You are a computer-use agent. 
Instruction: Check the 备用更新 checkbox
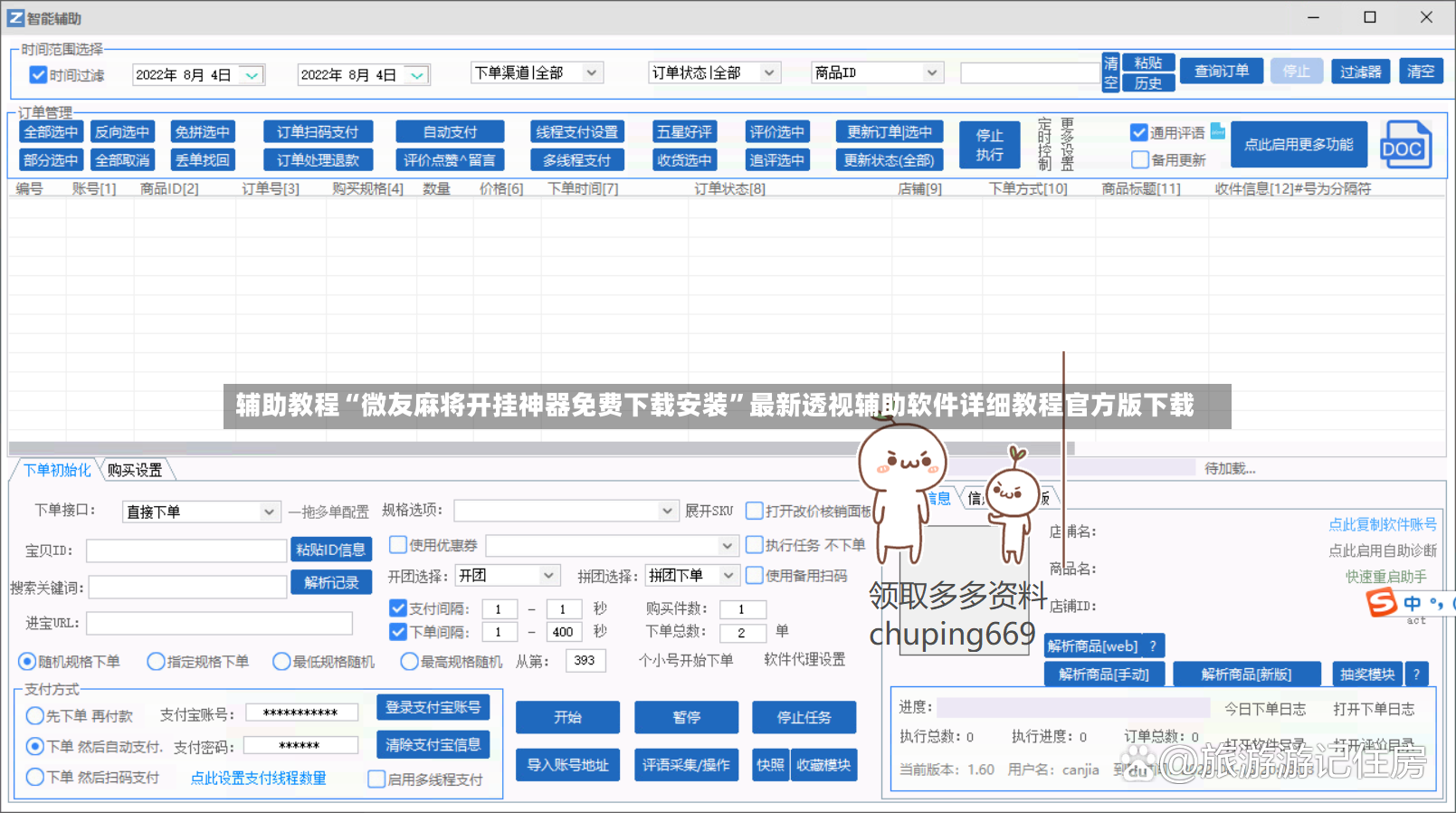pyautogui.click(x=1140, y=159)
